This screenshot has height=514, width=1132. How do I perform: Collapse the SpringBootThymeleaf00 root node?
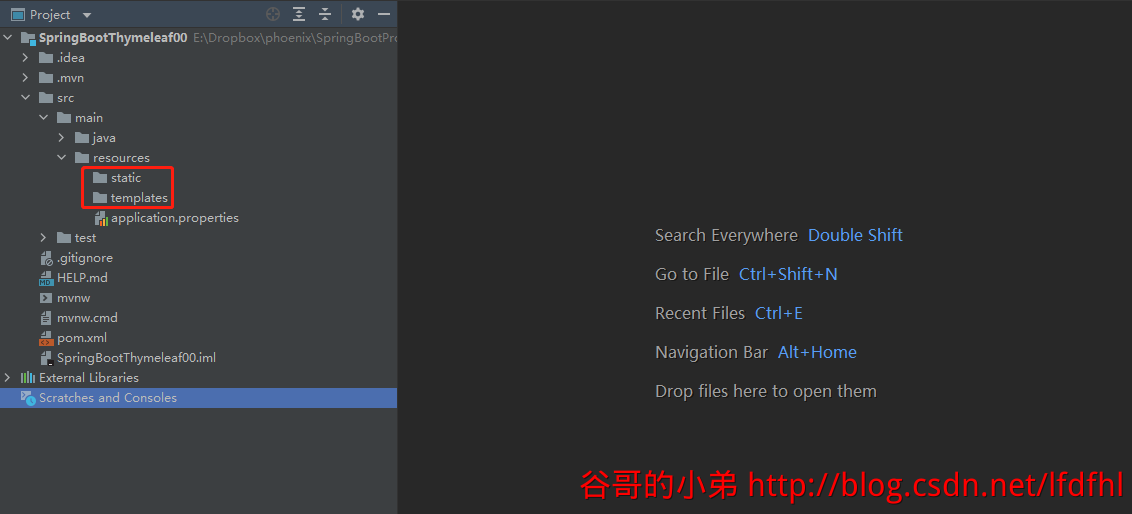click(8, 38)
